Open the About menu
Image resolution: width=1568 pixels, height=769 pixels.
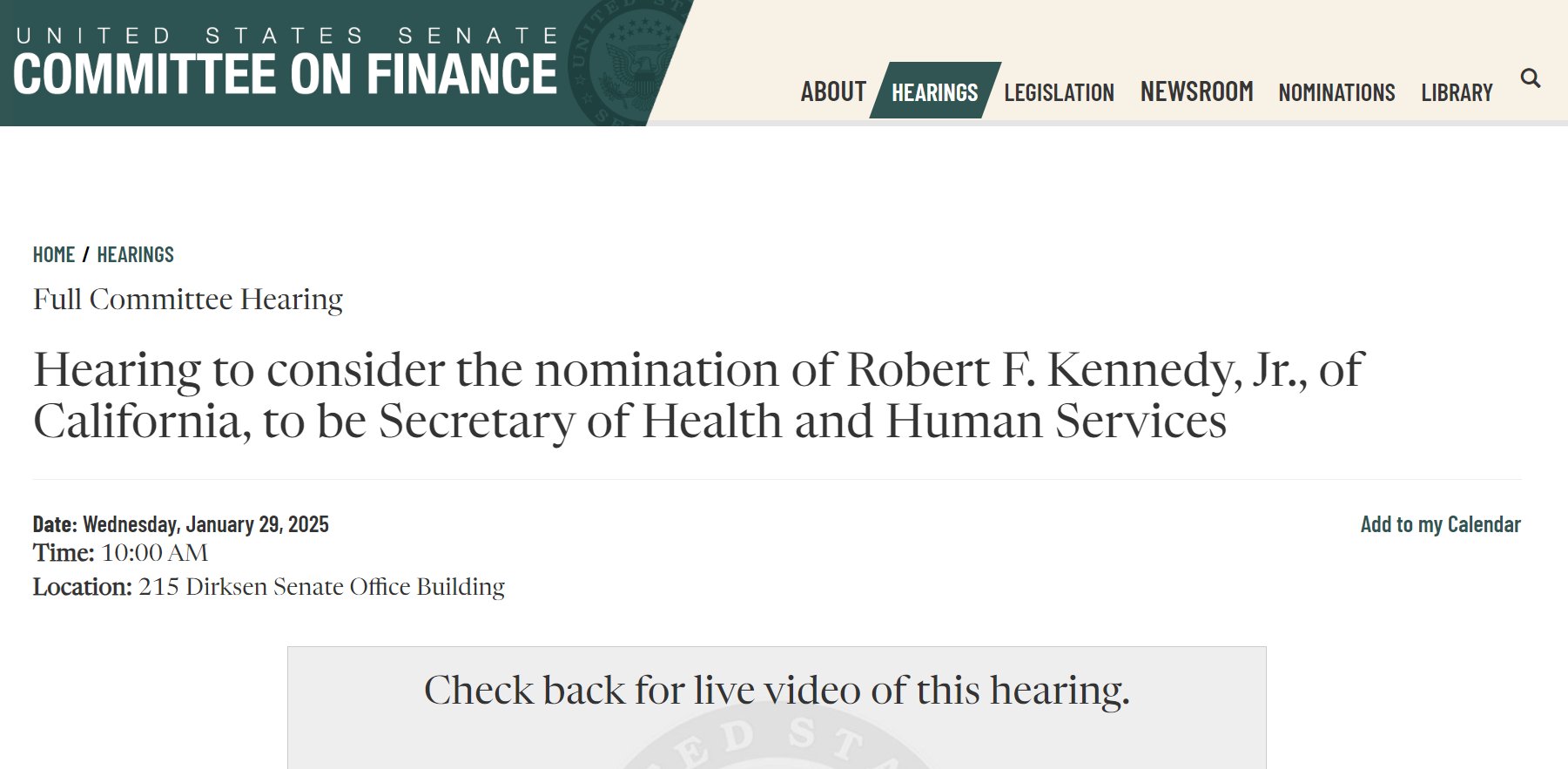pyautogui.click(x=833, y=91)
